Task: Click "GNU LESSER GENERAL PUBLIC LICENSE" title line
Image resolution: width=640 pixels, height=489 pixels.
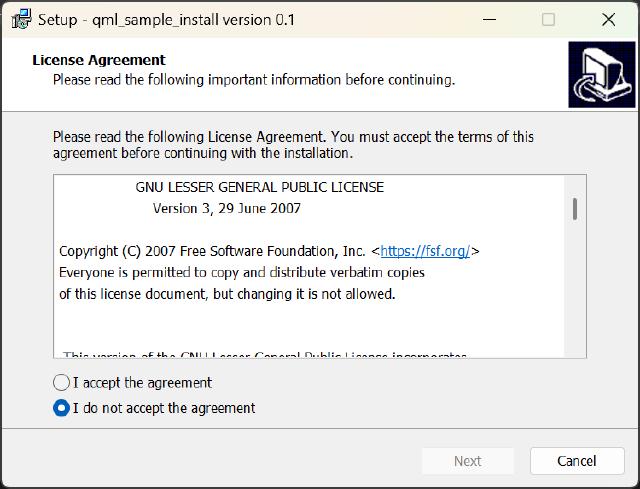Action: coord(259,187)
